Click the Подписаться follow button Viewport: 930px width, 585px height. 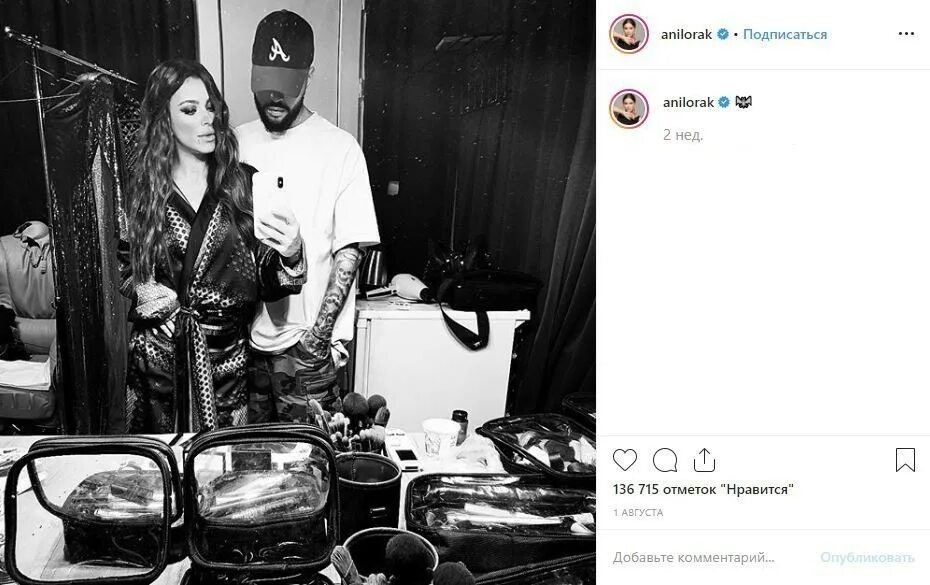pyautogui.click(x=785, y=34)
